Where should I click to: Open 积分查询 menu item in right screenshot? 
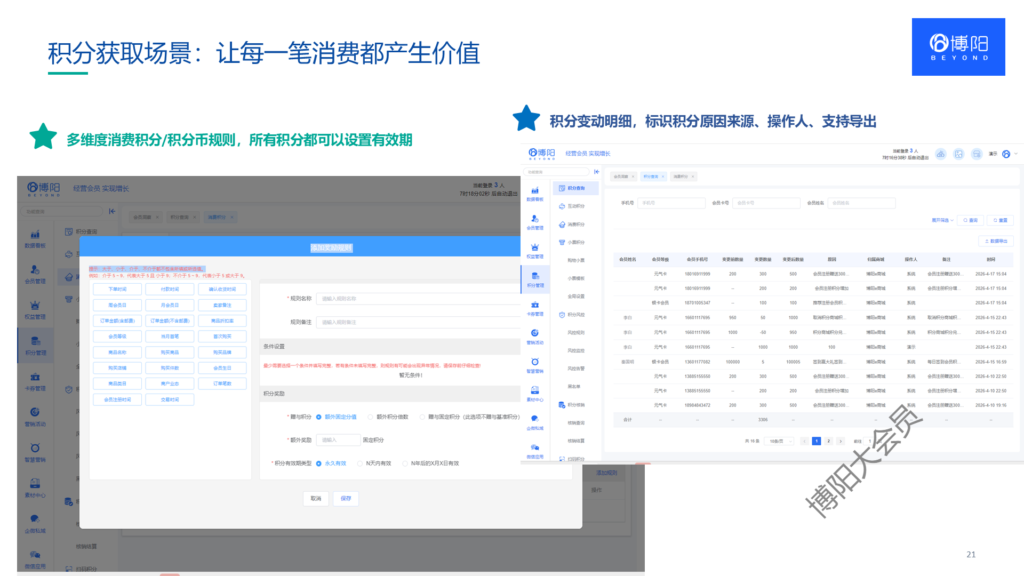(x=576, y=188)
